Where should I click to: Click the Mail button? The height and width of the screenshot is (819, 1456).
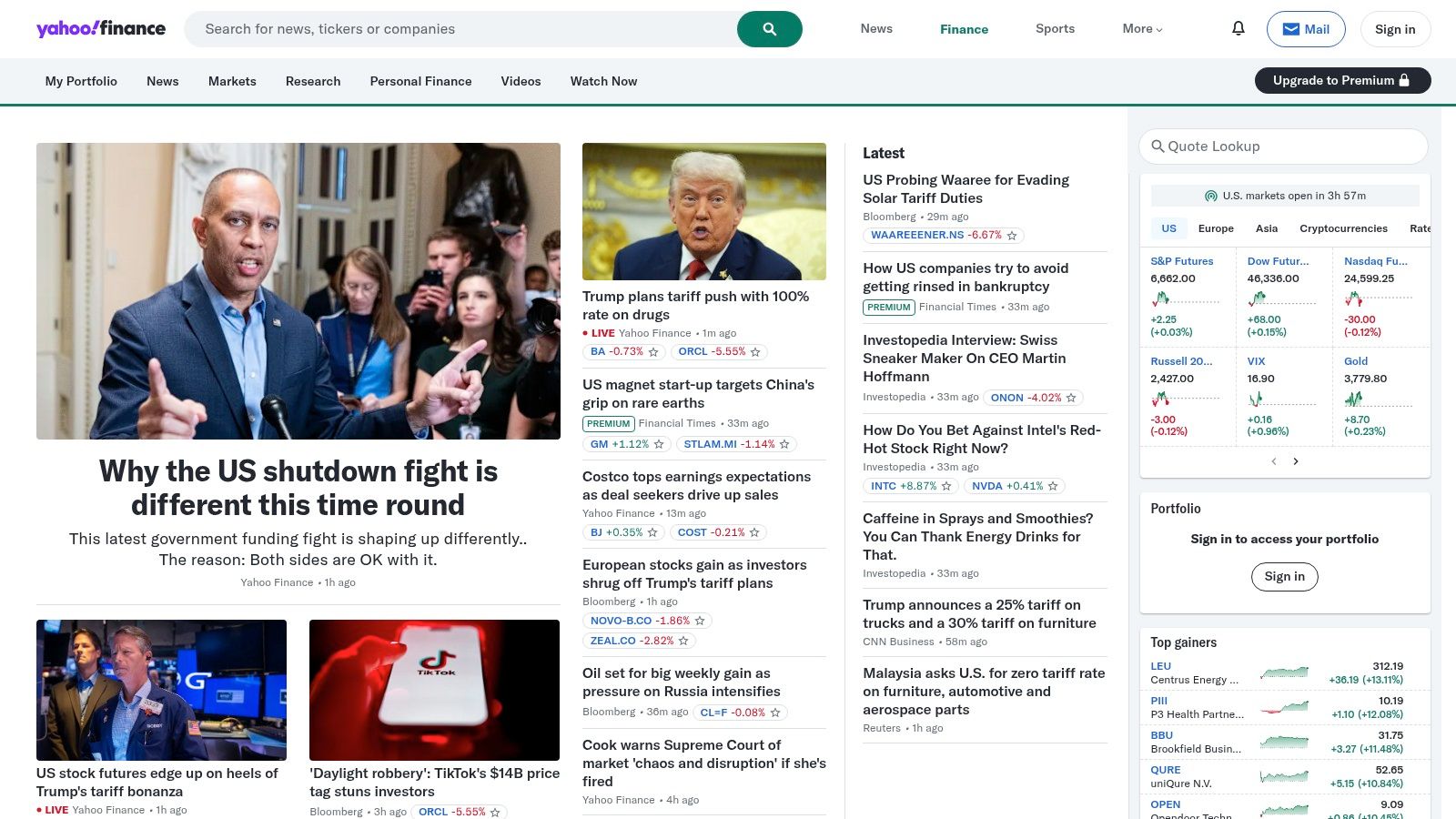[x=1306, y=29]
